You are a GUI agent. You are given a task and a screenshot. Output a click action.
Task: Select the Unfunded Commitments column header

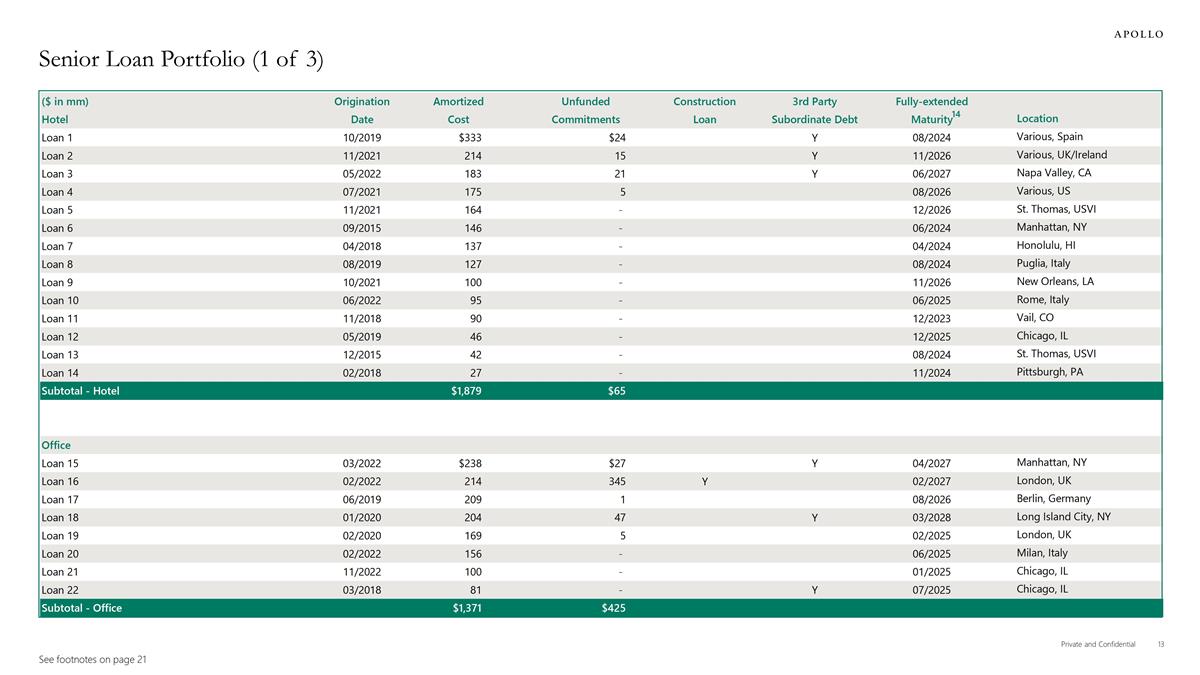point(586,110)
